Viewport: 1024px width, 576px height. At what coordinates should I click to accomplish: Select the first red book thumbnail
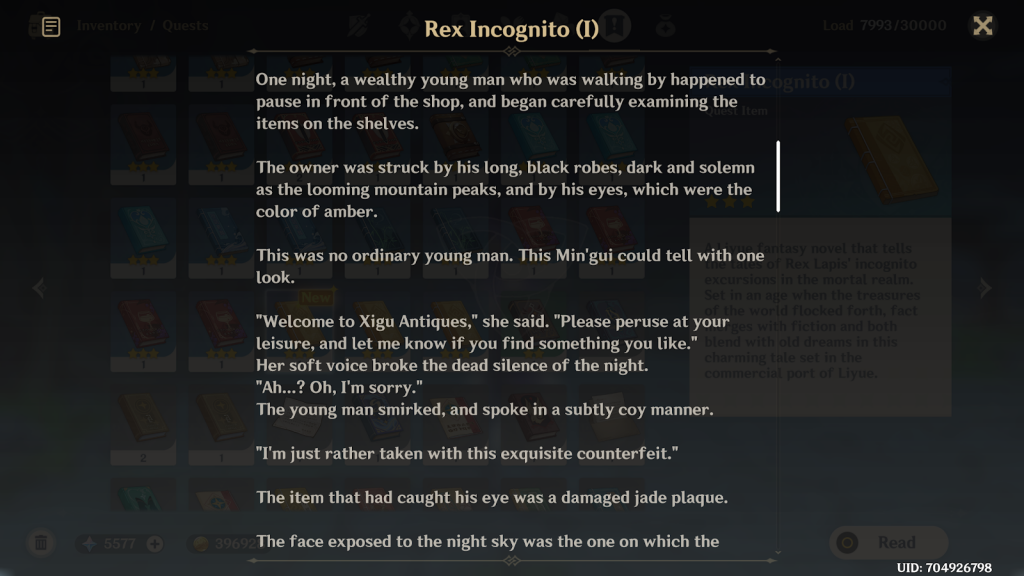coord(143,144)
